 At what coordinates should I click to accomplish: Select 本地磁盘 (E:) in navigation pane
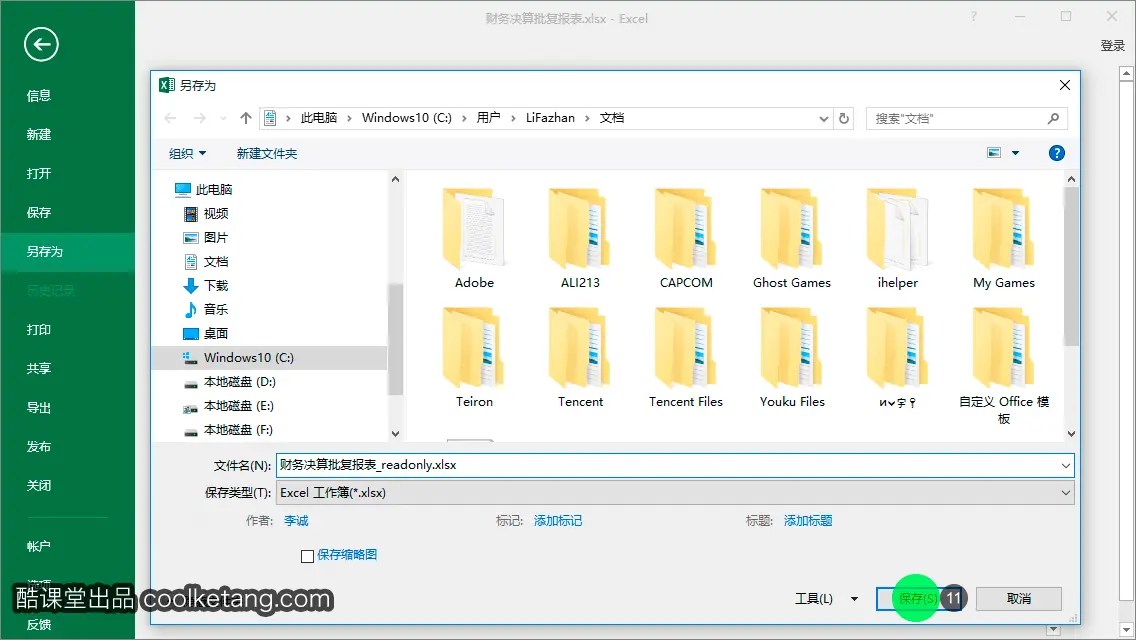click(x=229, y=405)
